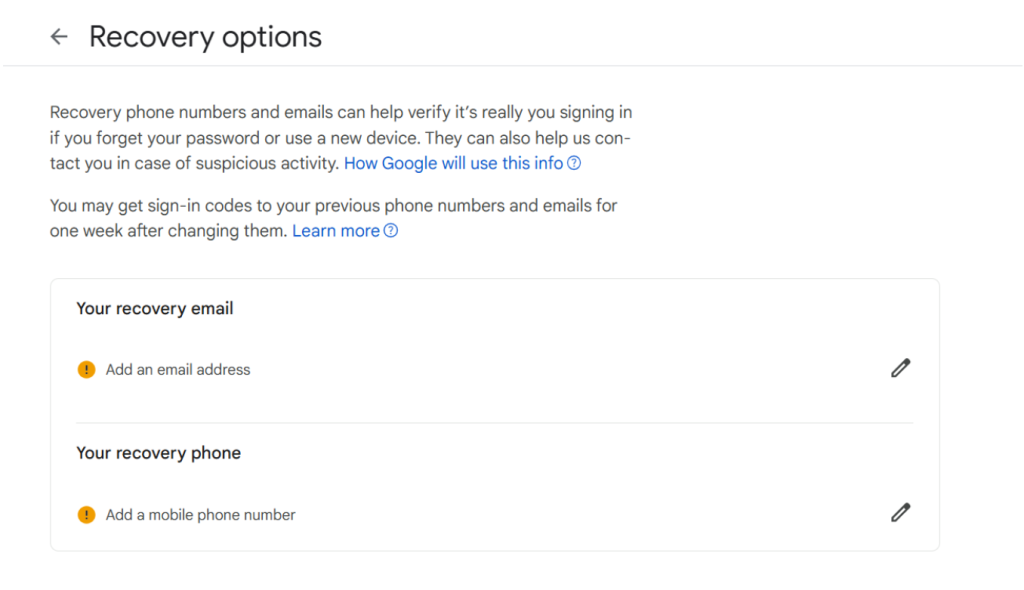Click the 'Your recovery email' heading
Image resolution: width=1024 pixels, height=590 pixels.
click(x=155, y=309)
